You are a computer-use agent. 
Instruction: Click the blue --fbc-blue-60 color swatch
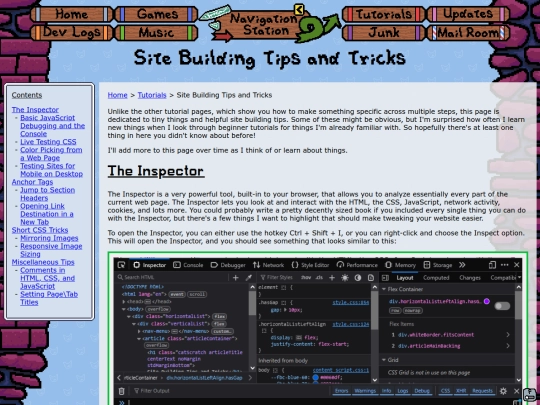point(315,377)
